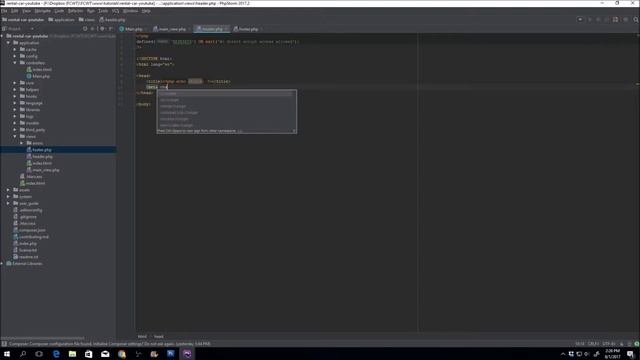Select main_view.php in the views folder
The height and width of the screenshot is (360, 640).
(x=46, y=170)
